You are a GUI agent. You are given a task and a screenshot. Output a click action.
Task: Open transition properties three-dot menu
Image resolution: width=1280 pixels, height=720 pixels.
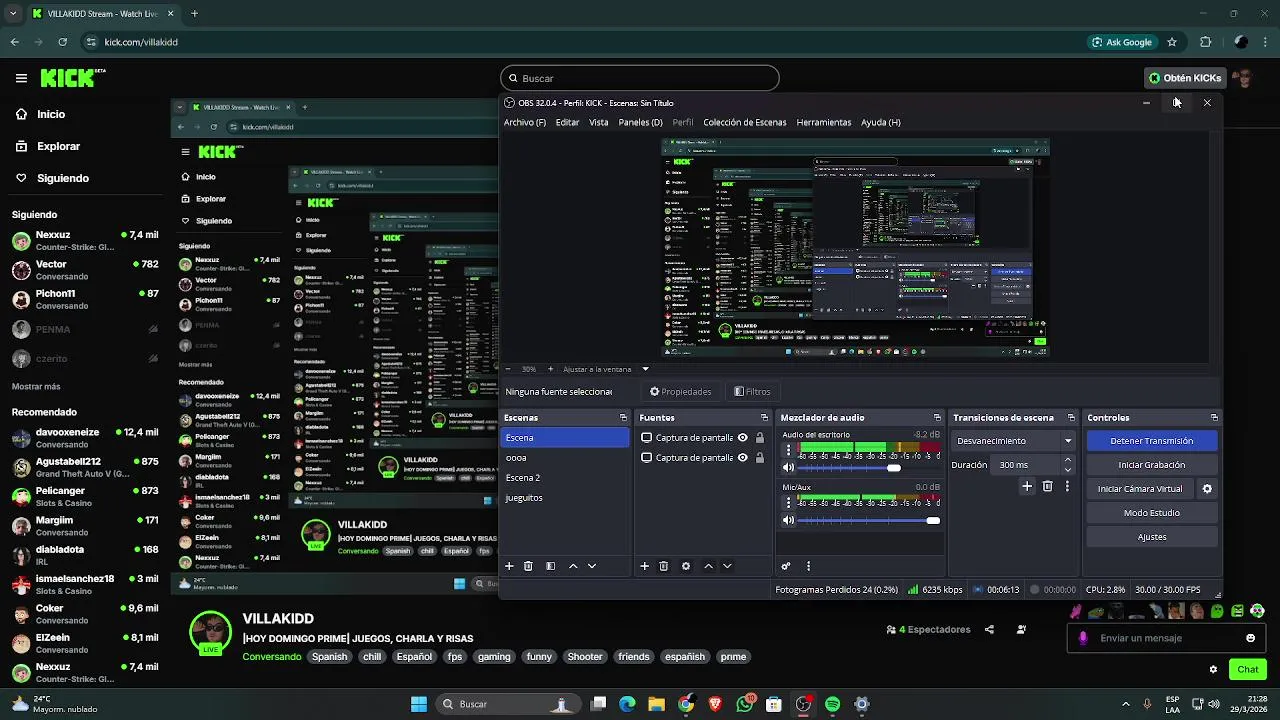[x=1067, y=486]
